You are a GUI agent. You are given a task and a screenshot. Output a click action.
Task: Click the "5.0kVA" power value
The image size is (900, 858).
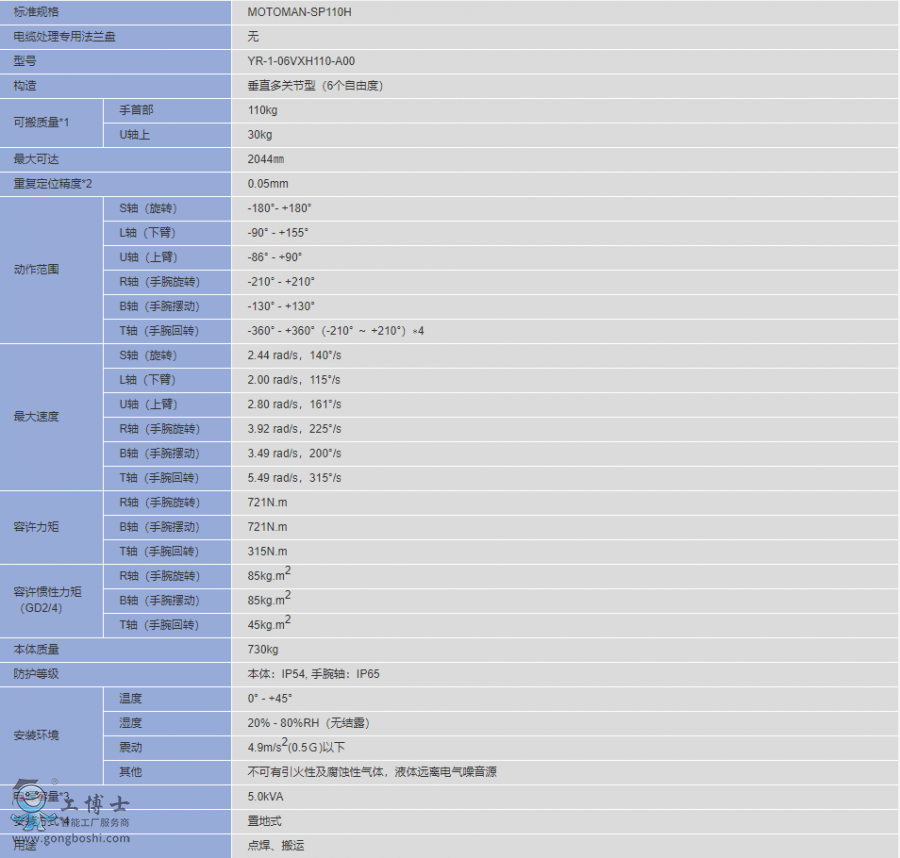(265, 797)
